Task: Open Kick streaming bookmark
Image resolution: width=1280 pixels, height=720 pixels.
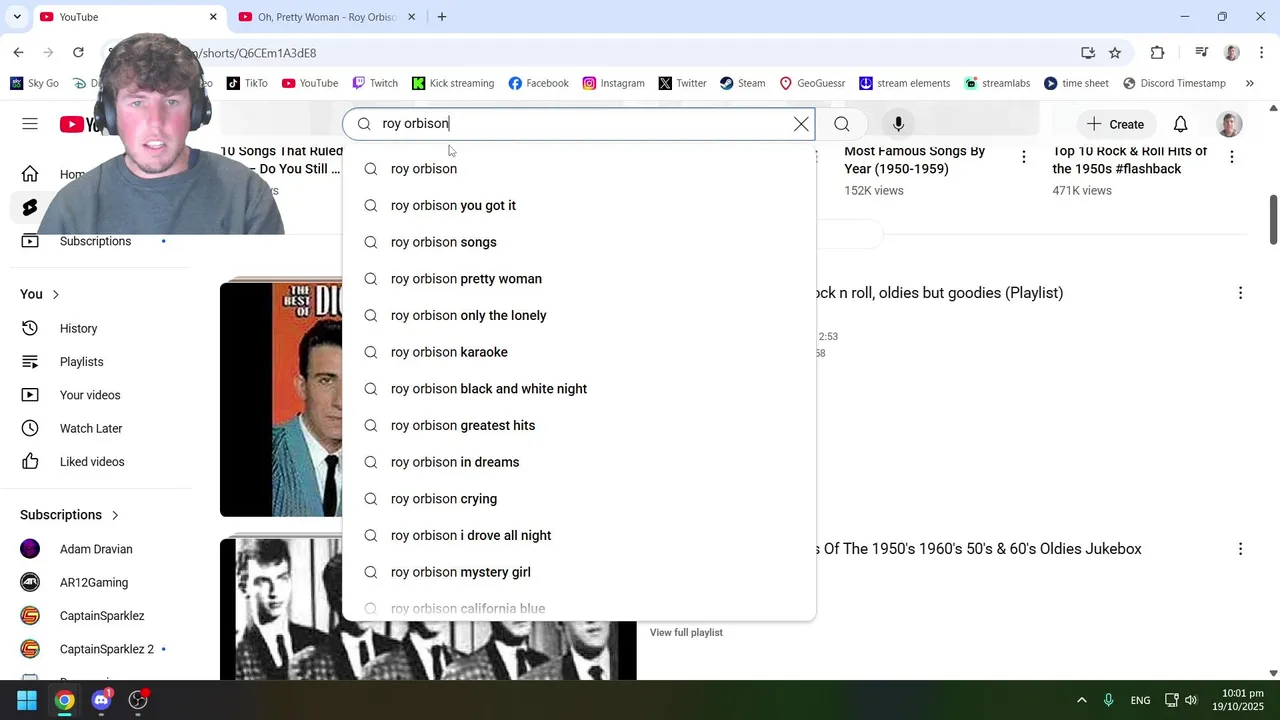Action: (x=452, y=83)
